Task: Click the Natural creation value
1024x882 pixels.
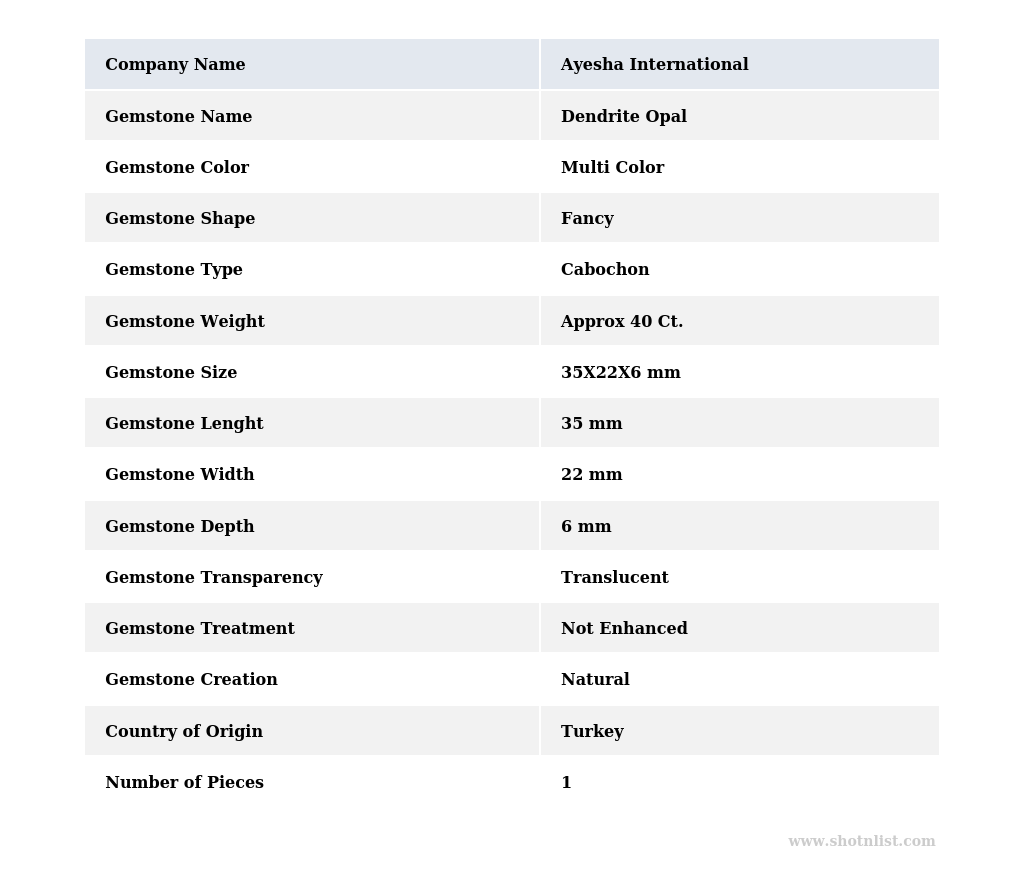Action: coord(595,680)
